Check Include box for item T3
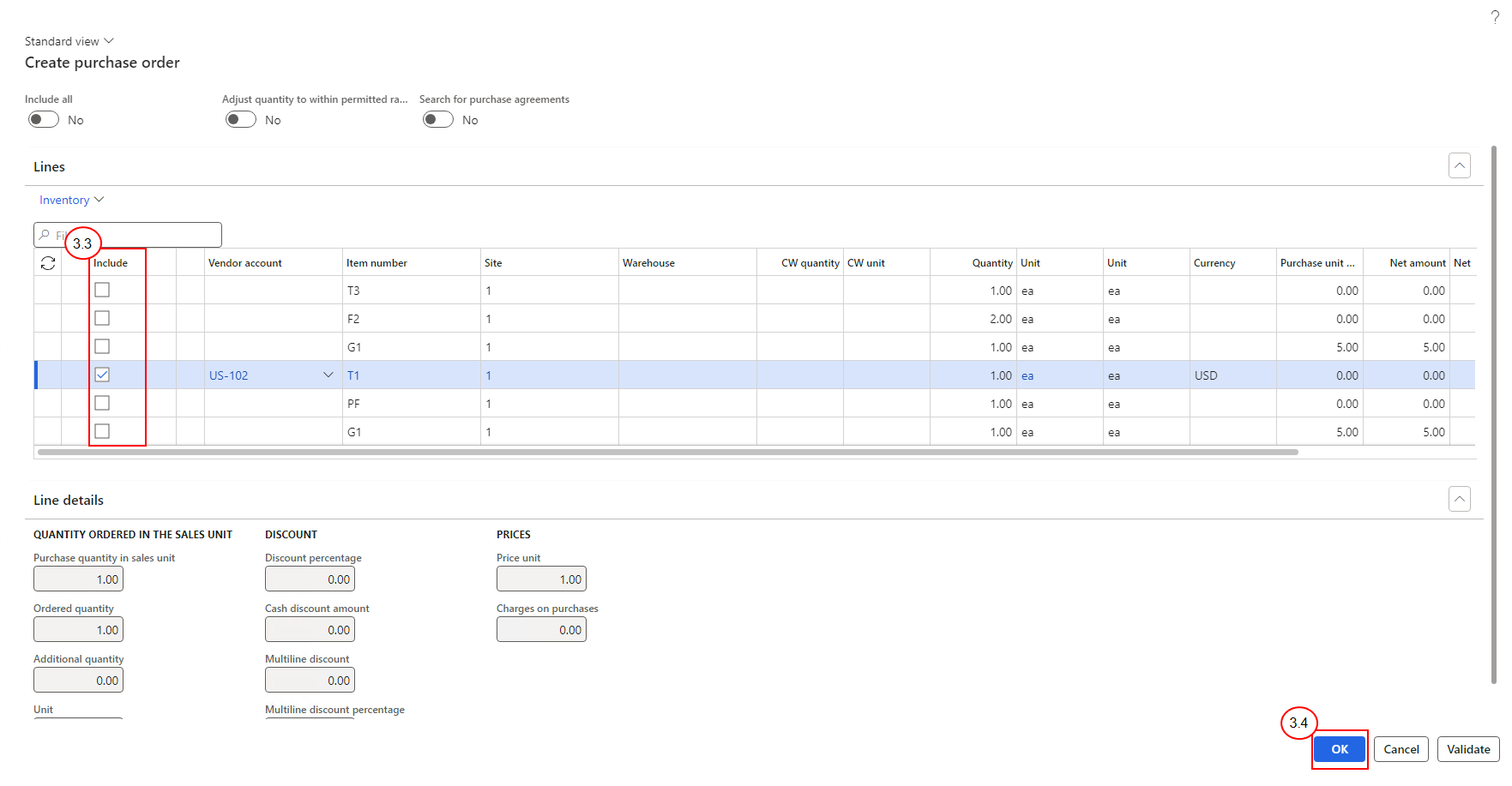1512x786 pixels. pyautogui.click(x=102, y=290)
